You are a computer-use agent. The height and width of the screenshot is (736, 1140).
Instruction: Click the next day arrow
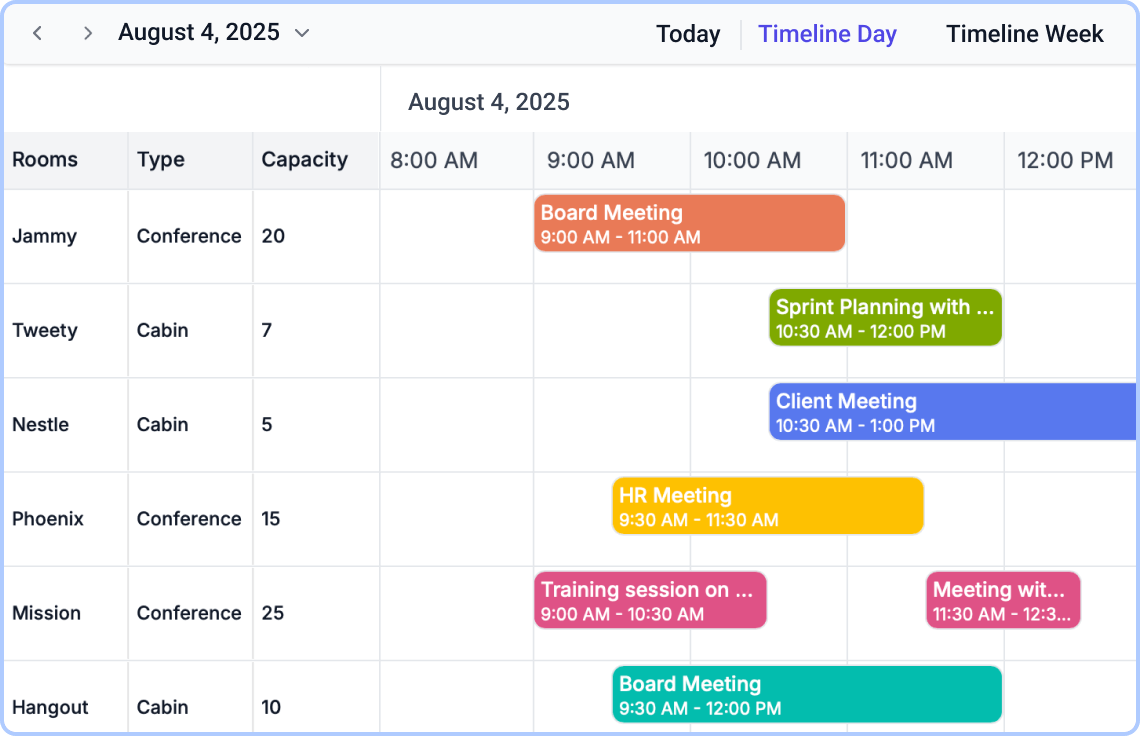coord(87,33)
